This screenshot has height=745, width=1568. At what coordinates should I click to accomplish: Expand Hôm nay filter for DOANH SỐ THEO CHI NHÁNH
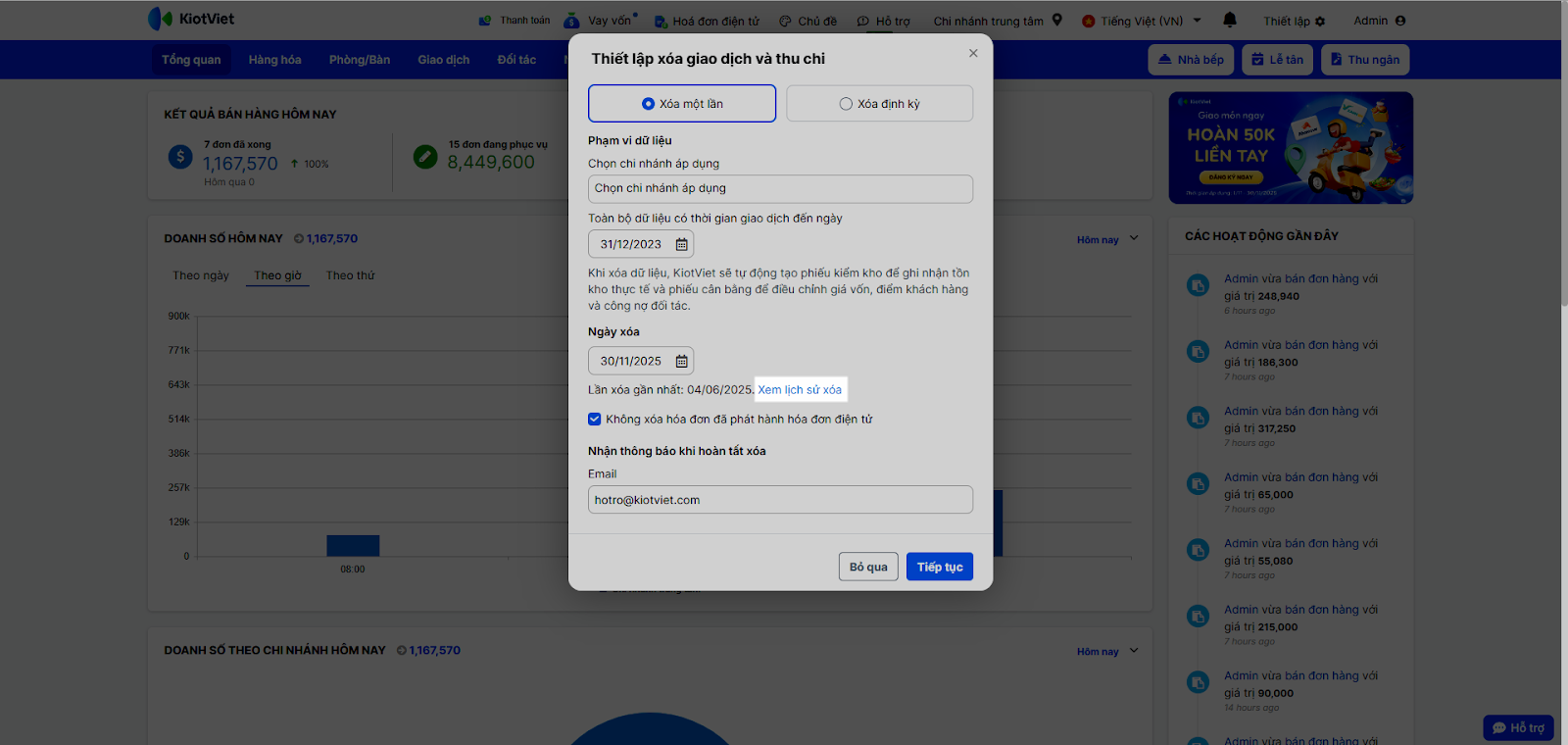(x=1107, y=651)
